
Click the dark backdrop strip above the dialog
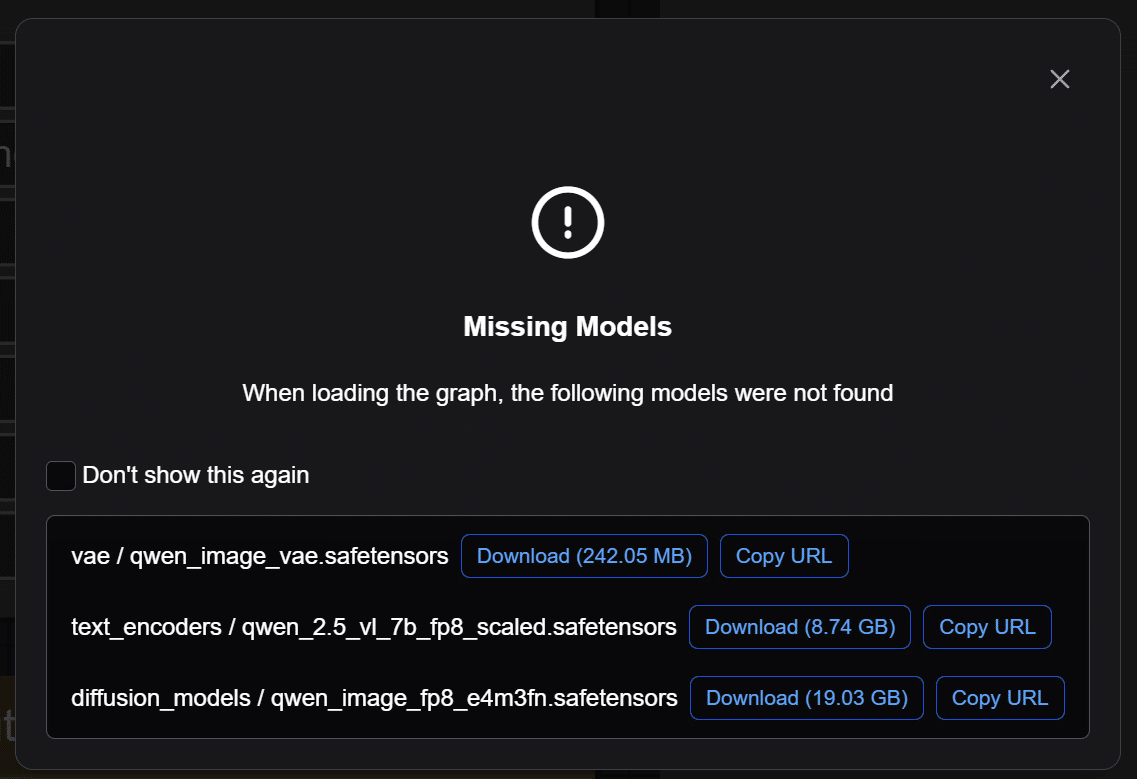(x=300, y=8)
